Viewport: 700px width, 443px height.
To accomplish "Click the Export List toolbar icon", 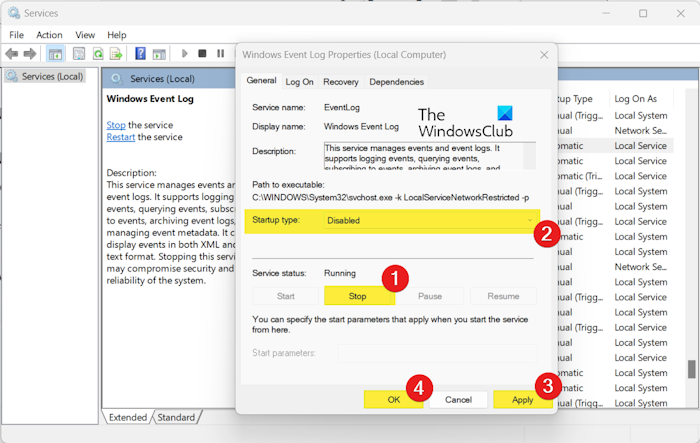I will [116, 54].
